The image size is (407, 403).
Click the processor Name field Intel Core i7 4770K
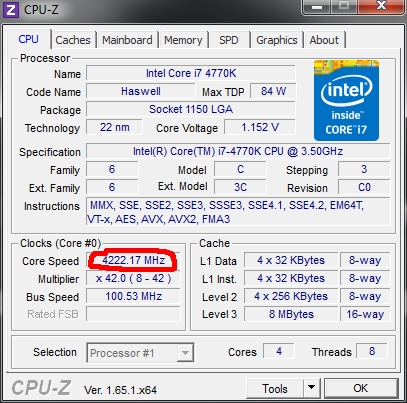[191, 73]
